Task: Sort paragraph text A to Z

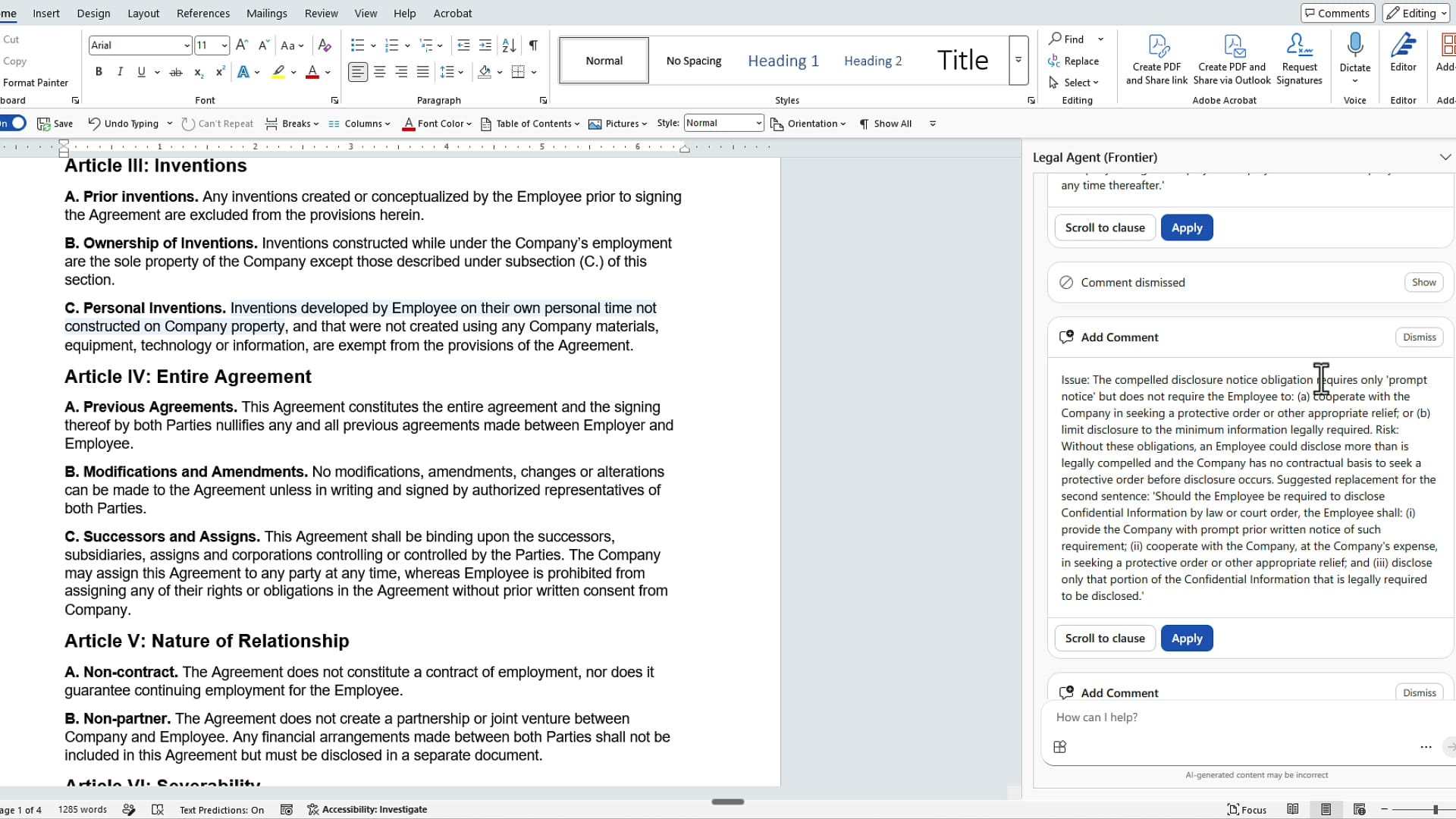Action: click(510, 45)
